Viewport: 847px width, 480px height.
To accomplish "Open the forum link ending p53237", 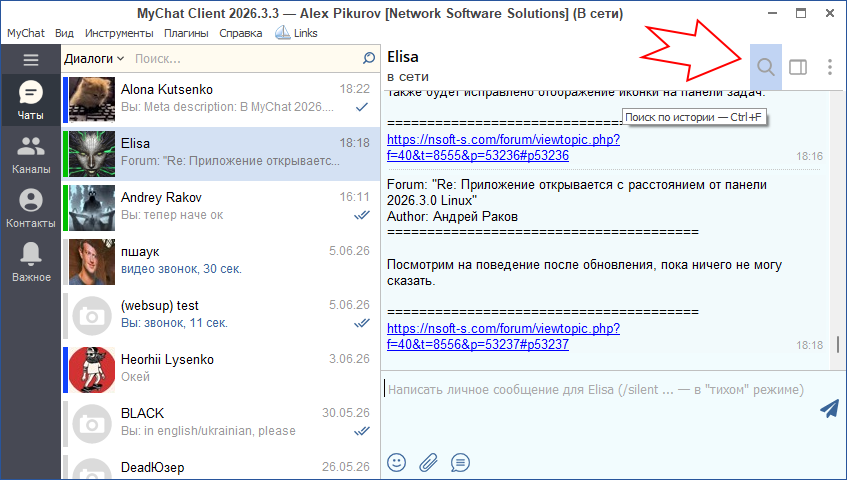I will tap(503, 336).
